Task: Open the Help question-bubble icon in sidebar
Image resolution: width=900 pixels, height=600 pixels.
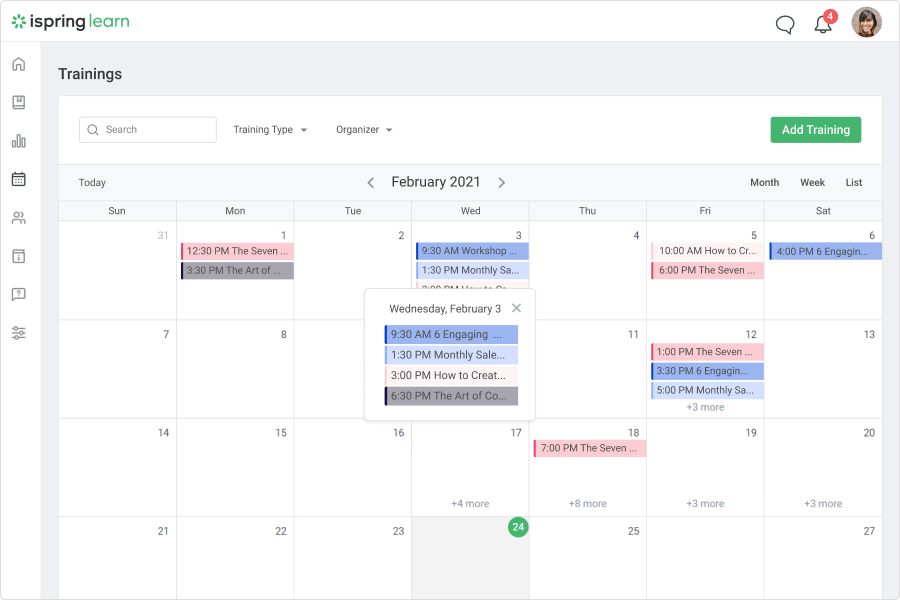Action: click(x=18, y=294)
